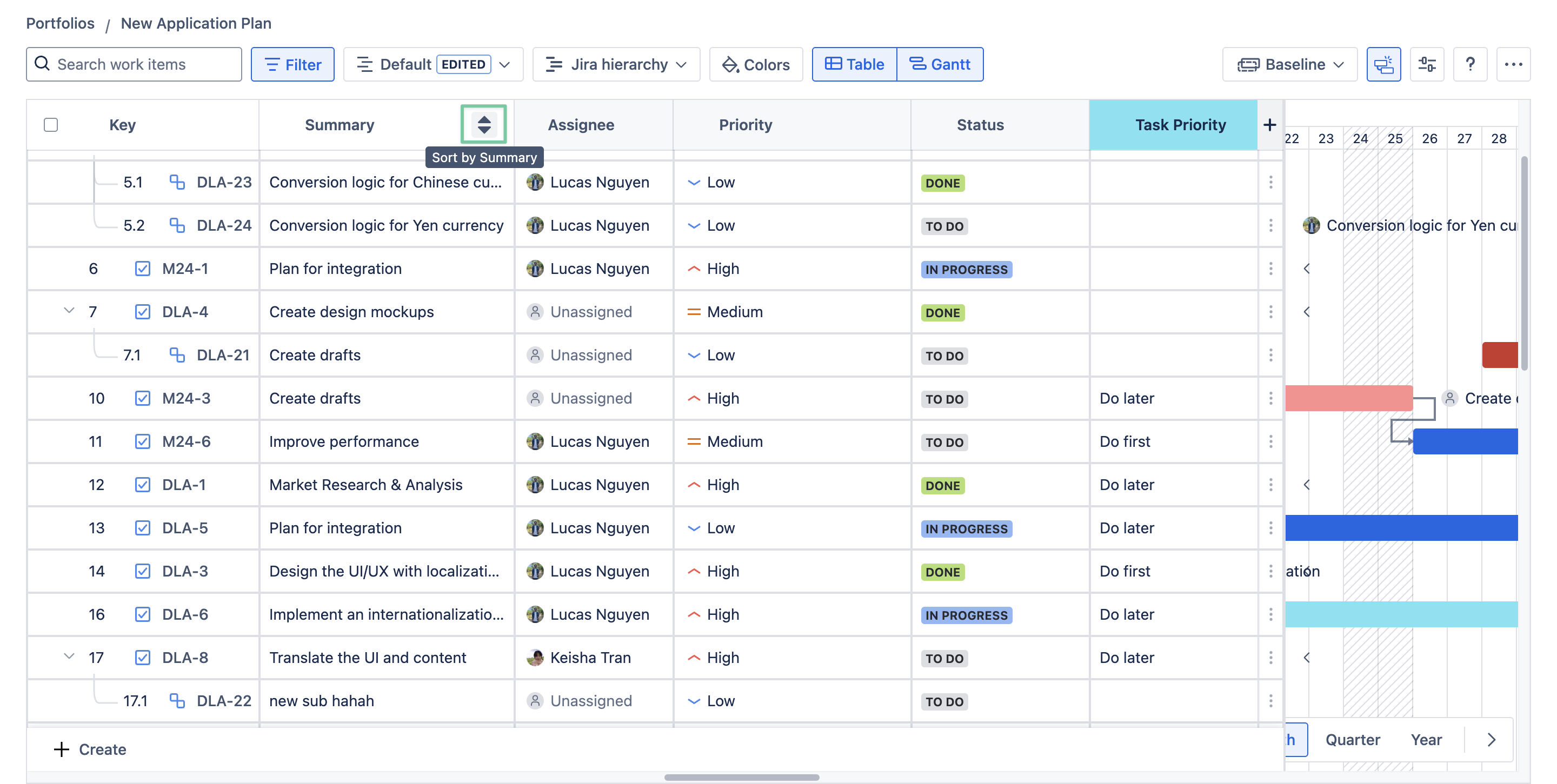Switch to the Table view tab

(x=854, y=64)
